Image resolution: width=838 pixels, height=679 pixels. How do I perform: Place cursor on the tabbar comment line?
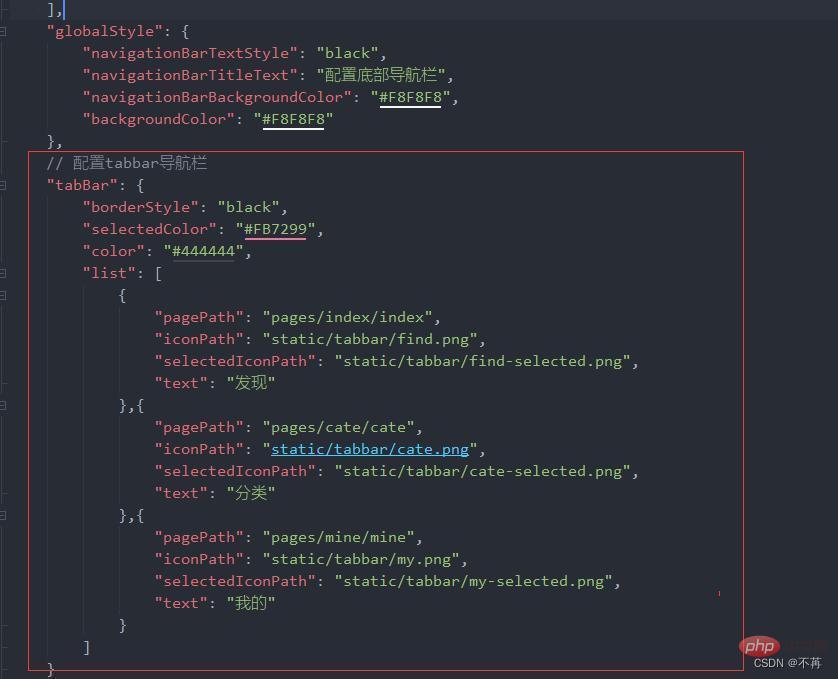tap(127, 163)
